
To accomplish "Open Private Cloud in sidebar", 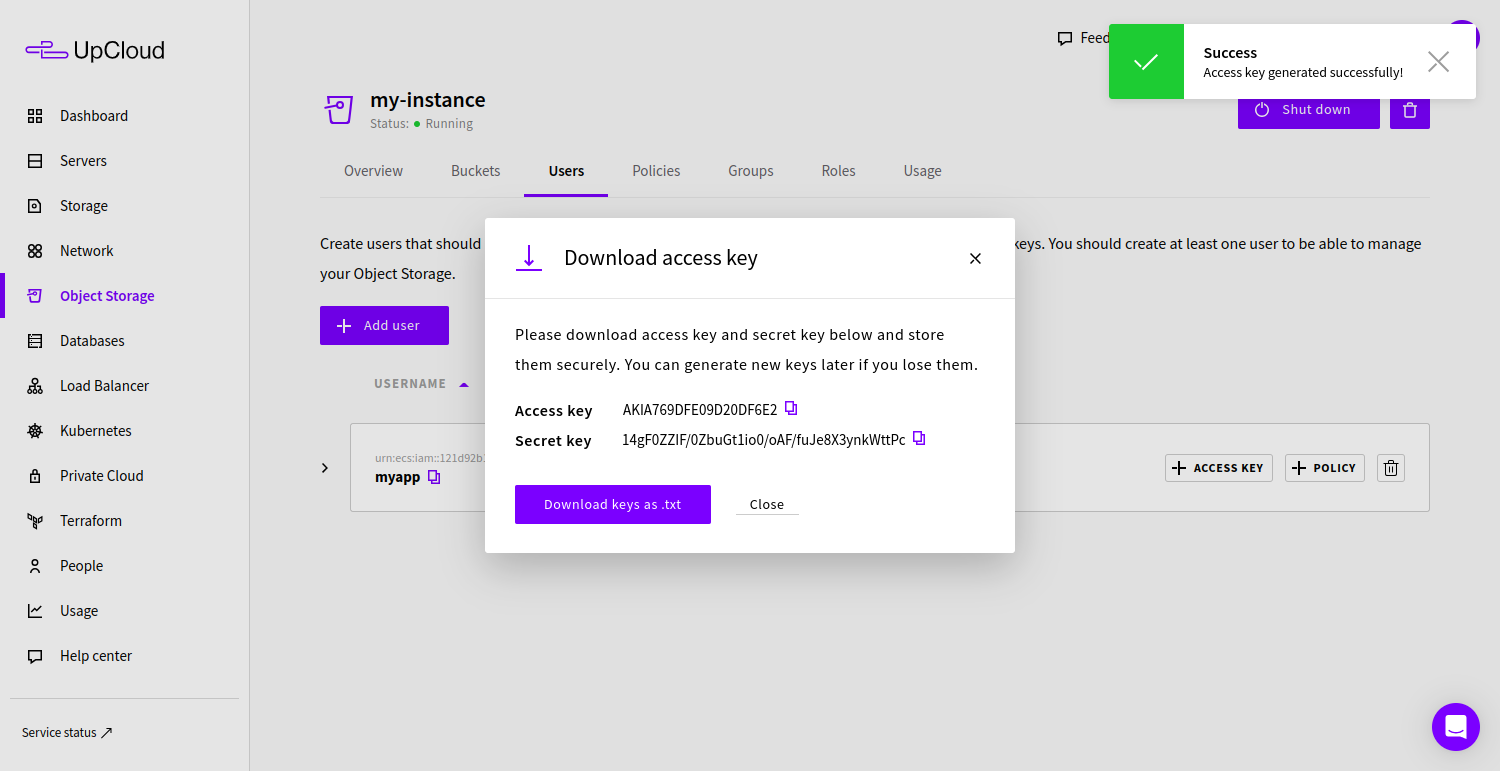I will pos(102,476).
